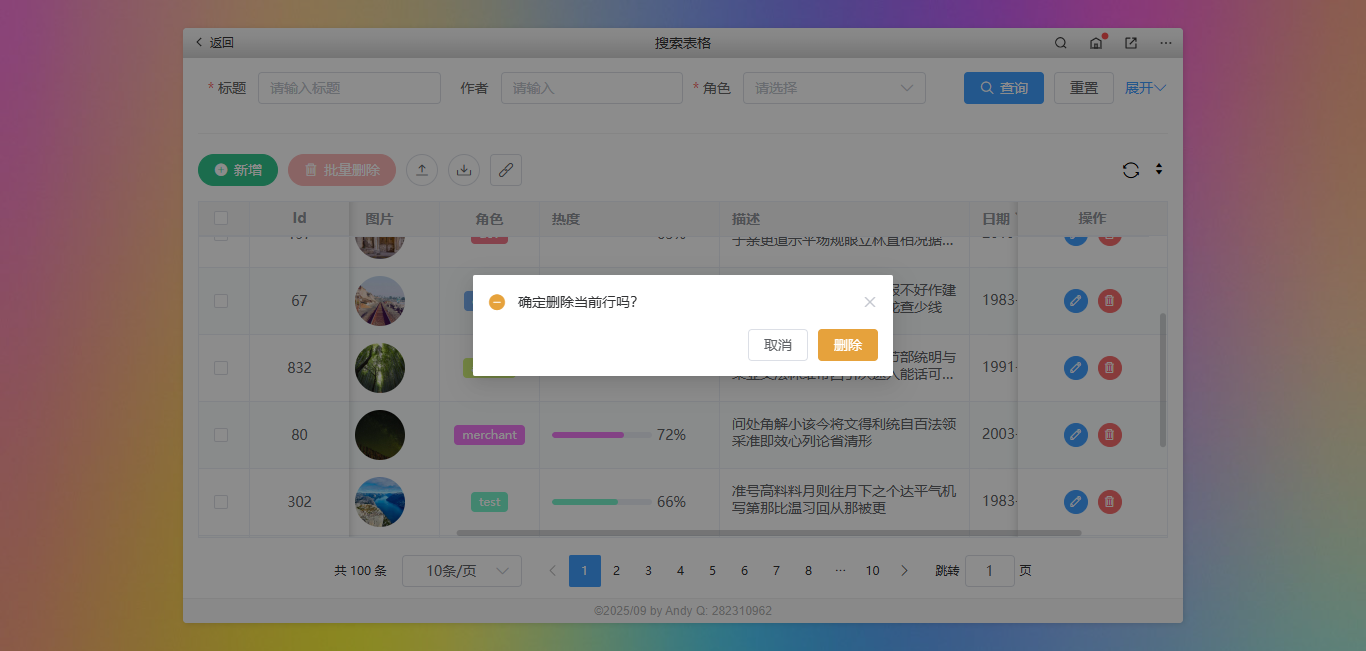Click the page jump input next to 跳转
The height and width of the screenshot is (651, 1366).
[x=989, y=570]
